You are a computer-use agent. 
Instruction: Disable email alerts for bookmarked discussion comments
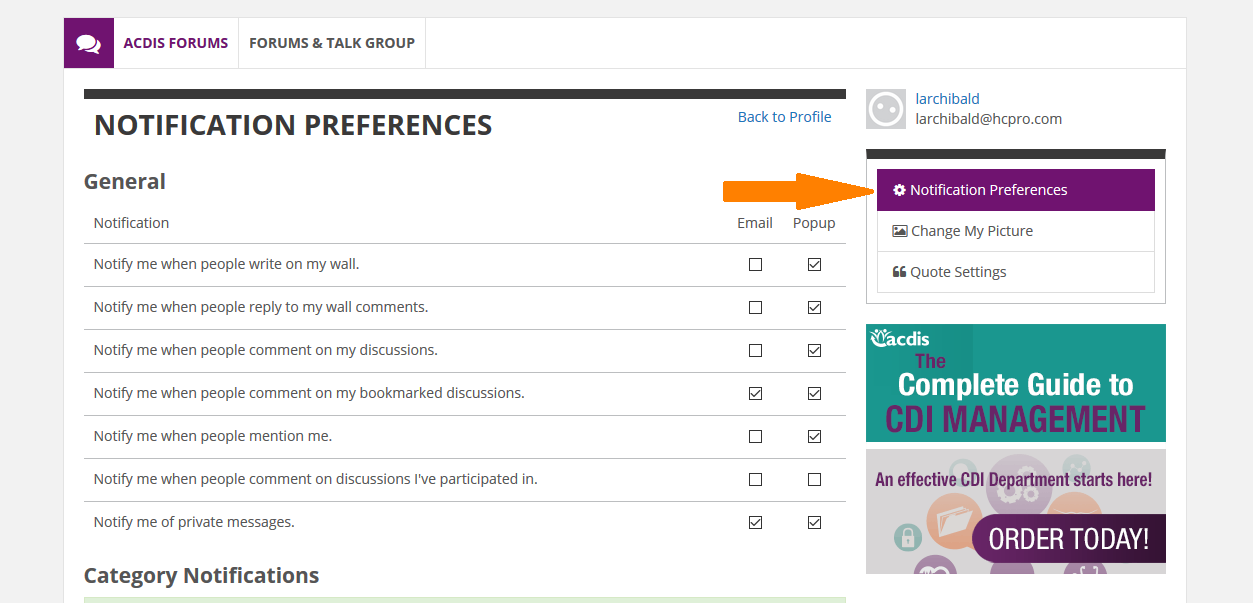tap(755, 393)
